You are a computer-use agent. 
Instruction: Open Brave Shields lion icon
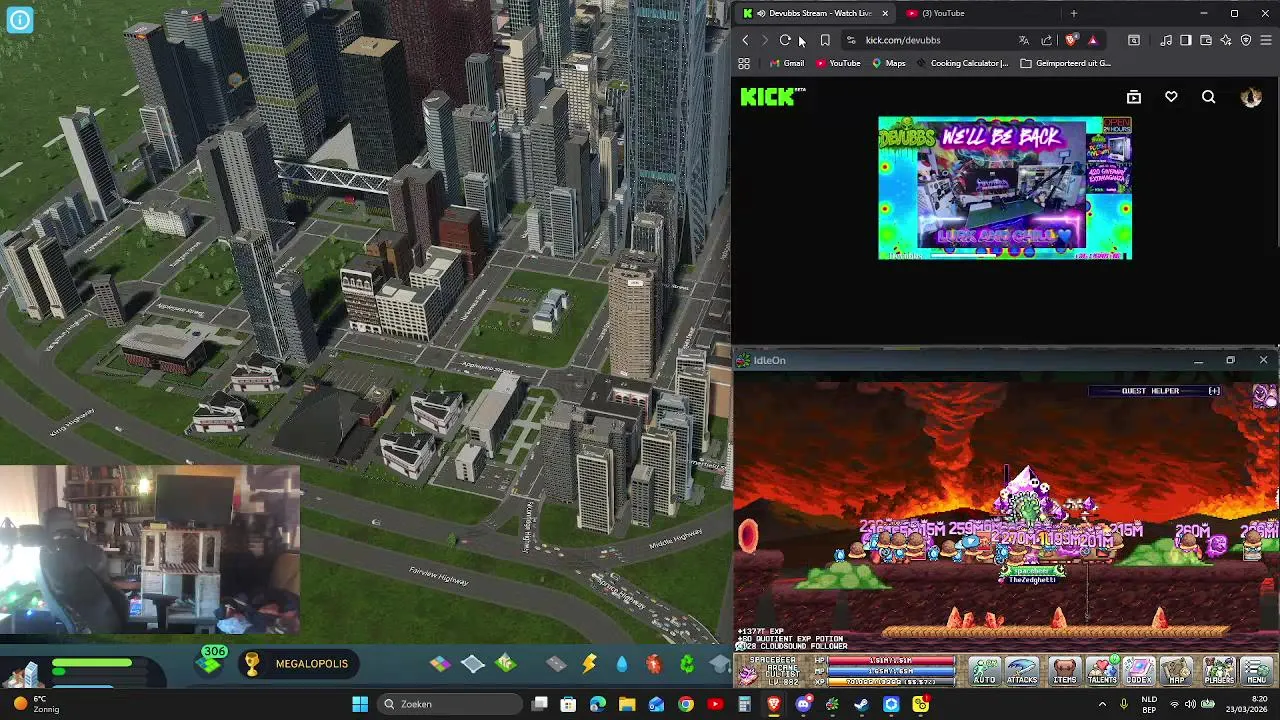[1071, 40]
